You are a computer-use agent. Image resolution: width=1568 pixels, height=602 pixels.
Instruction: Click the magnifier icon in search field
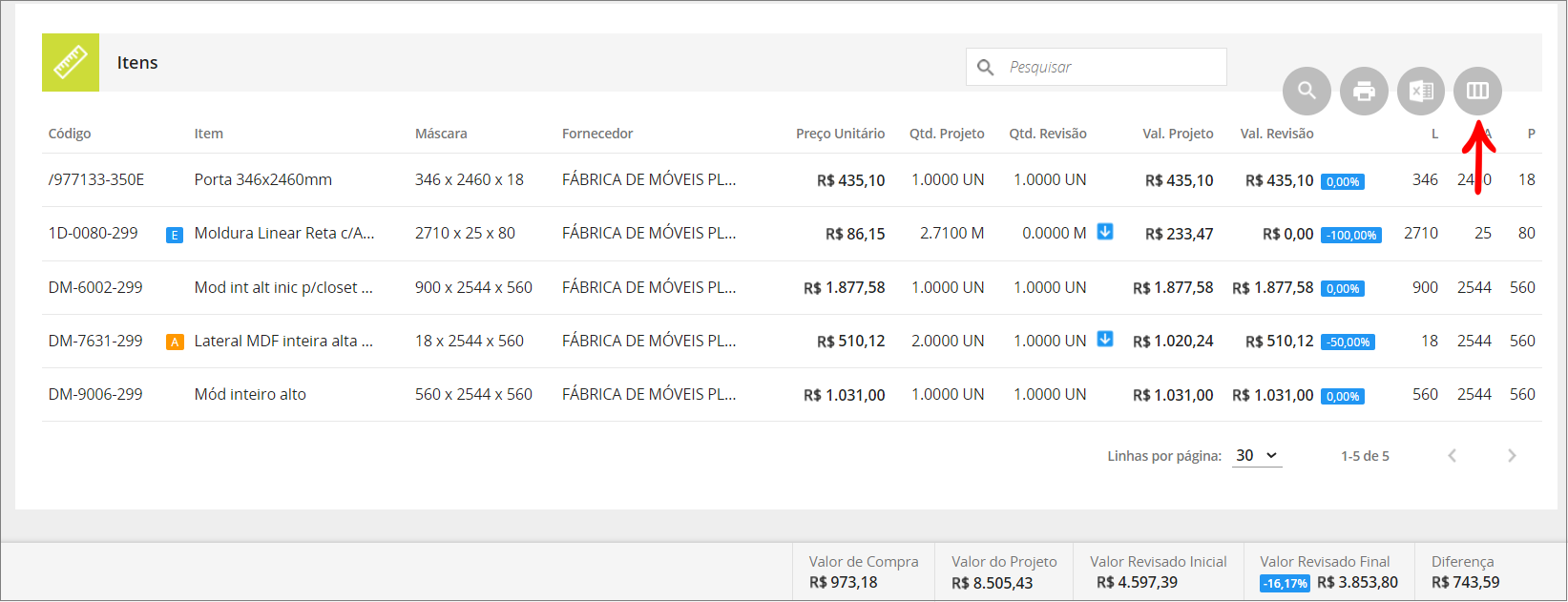click(986, 68)
